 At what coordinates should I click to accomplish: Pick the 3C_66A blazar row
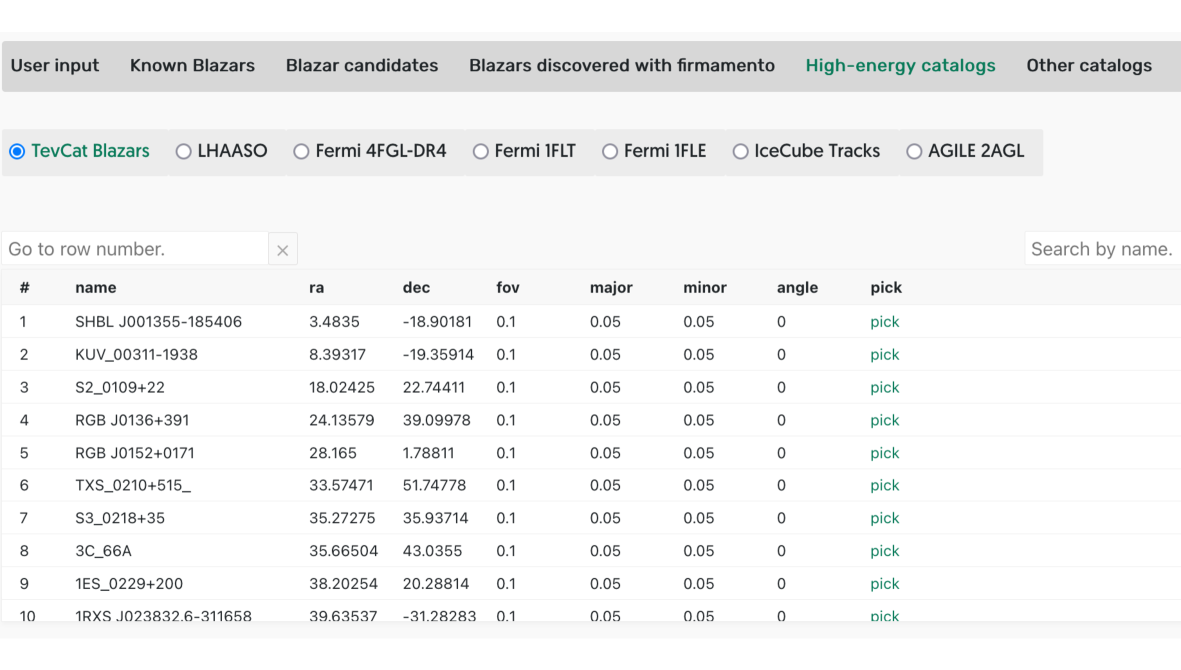tap(884, 551)
